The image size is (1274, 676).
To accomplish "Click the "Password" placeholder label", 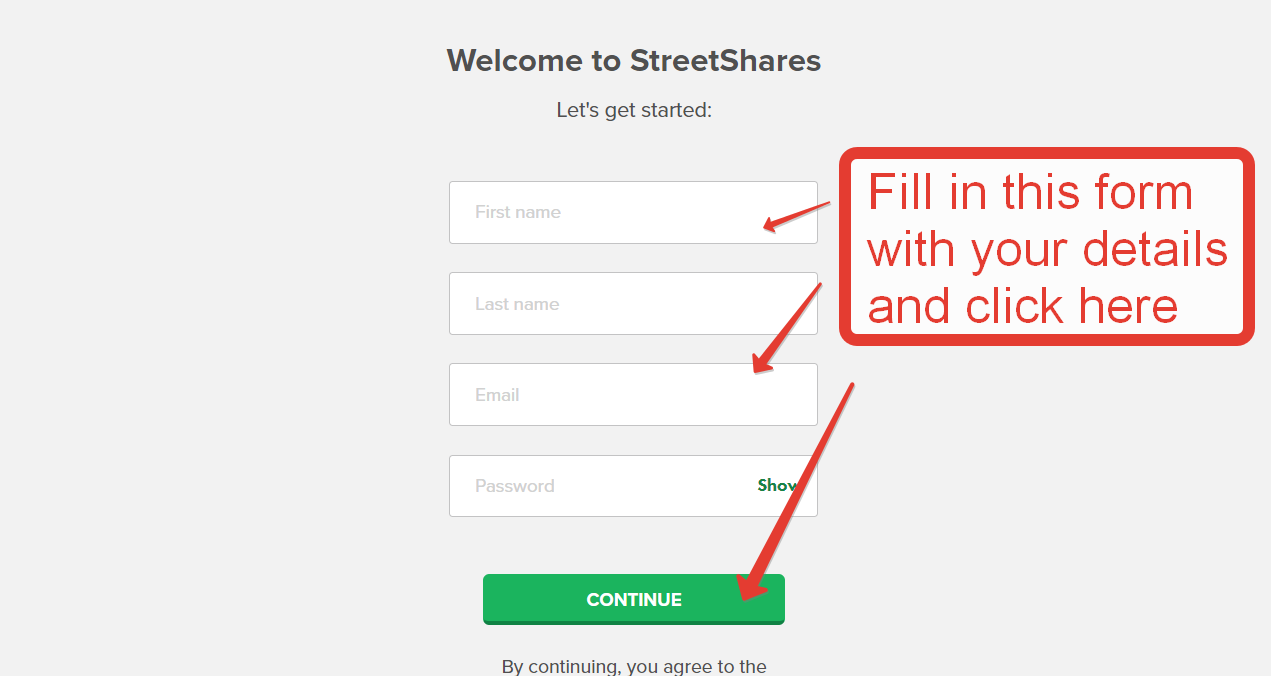I will (515, 486).
